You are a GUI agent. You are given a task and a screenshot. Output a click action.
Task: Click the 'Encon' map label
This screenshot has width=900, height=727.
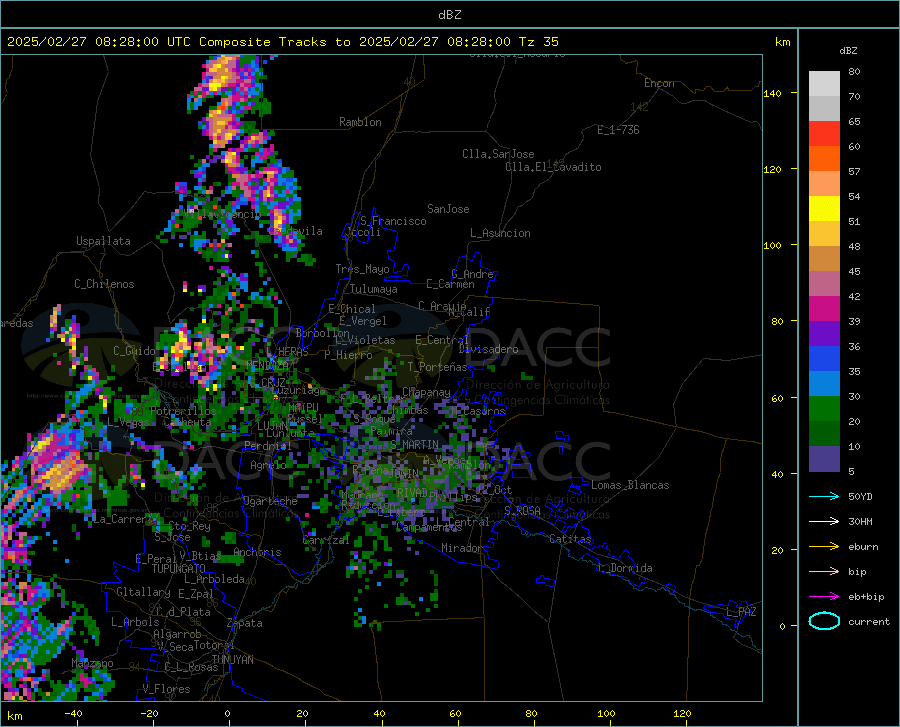pos(659,83)
